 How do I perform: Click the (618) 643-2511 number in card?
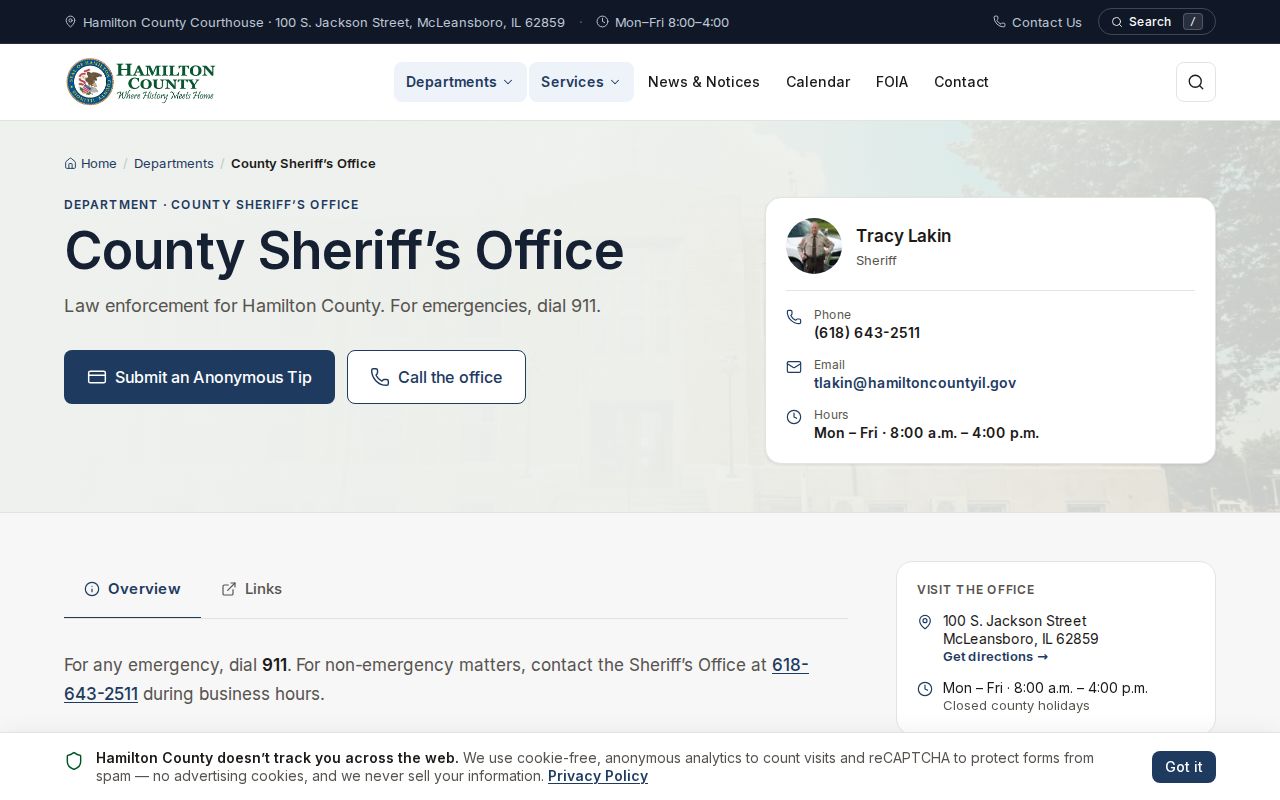coord(867,333)
